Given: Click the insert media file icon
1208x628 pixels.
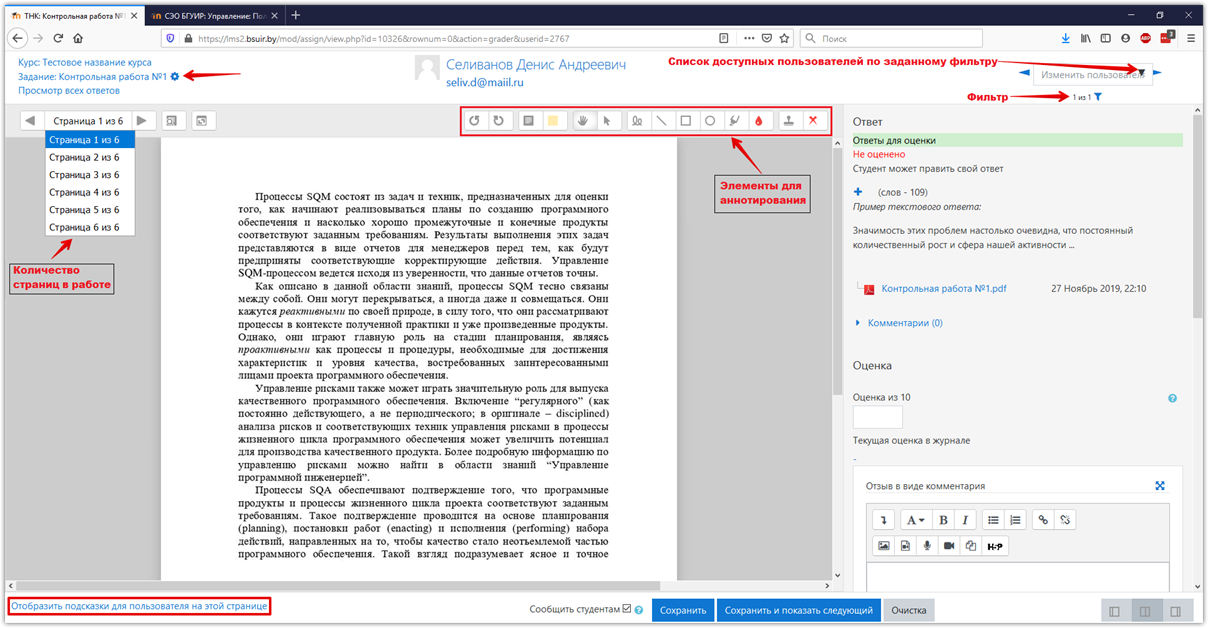Looking at the screenshot, I should click(906, 546).
